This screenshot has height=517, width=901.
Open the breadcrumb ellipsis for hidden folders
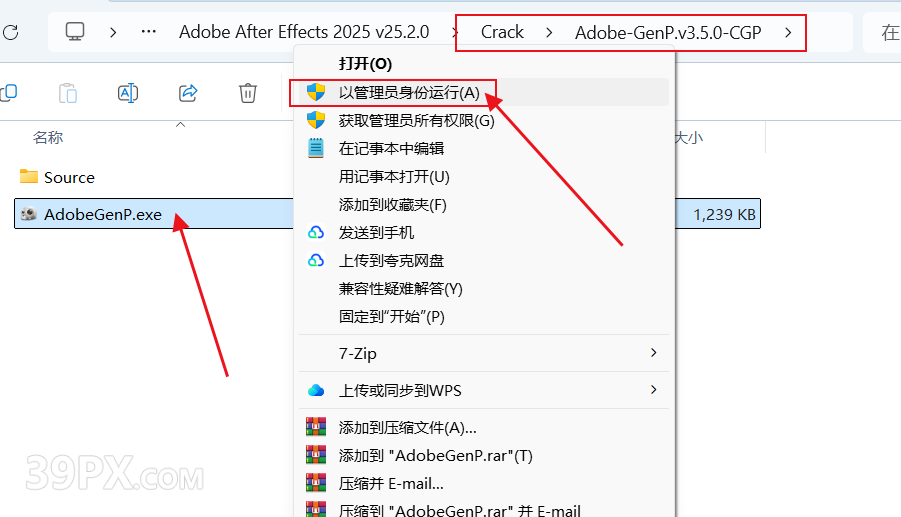pos(149,32)
